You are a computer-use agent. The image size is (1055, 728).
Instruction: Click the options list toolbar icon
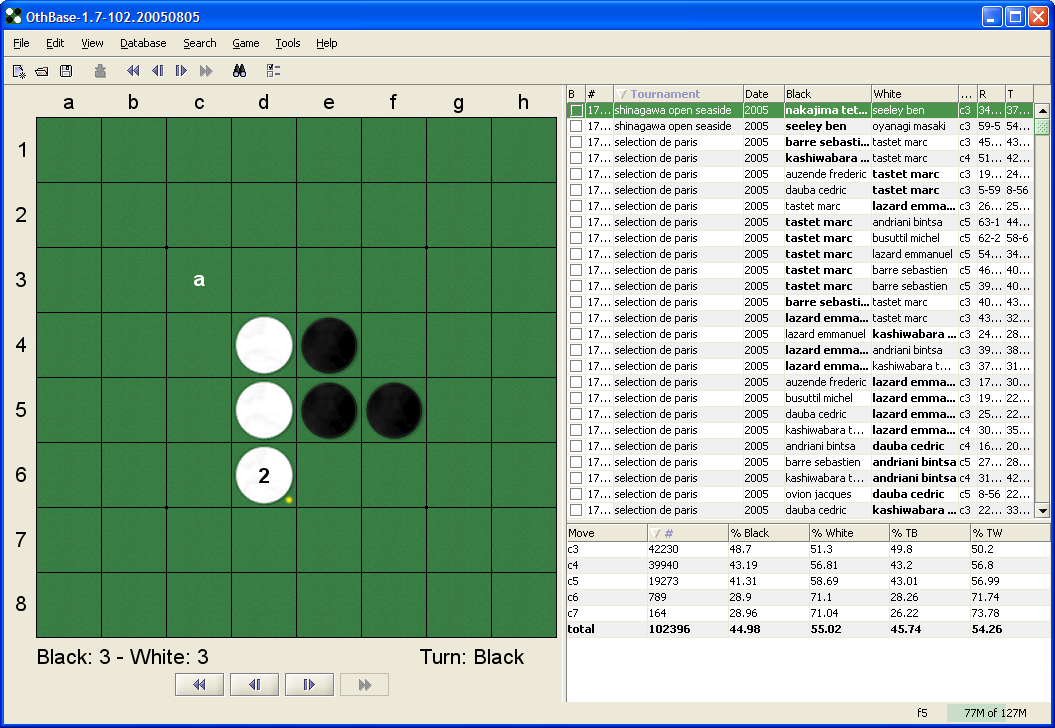click(x=273, y=71)
